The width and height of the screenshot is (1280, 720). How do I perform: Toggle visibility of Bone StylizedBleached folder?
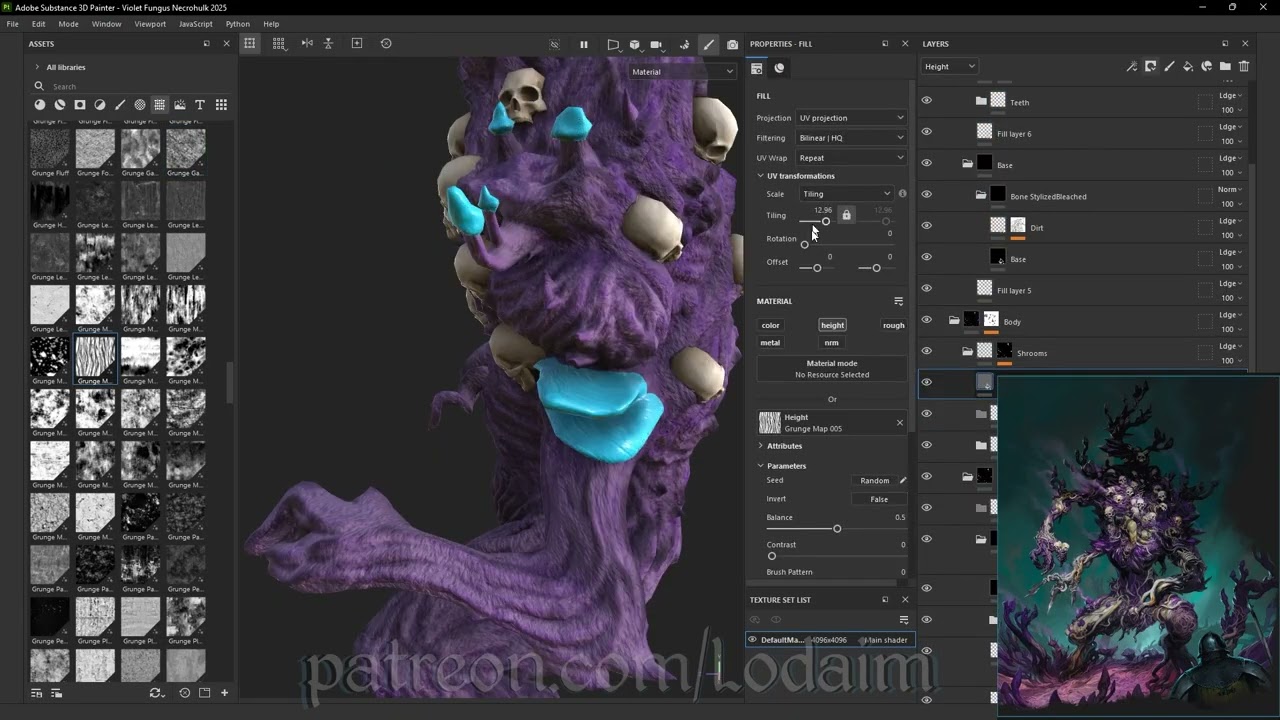(926, 194)
